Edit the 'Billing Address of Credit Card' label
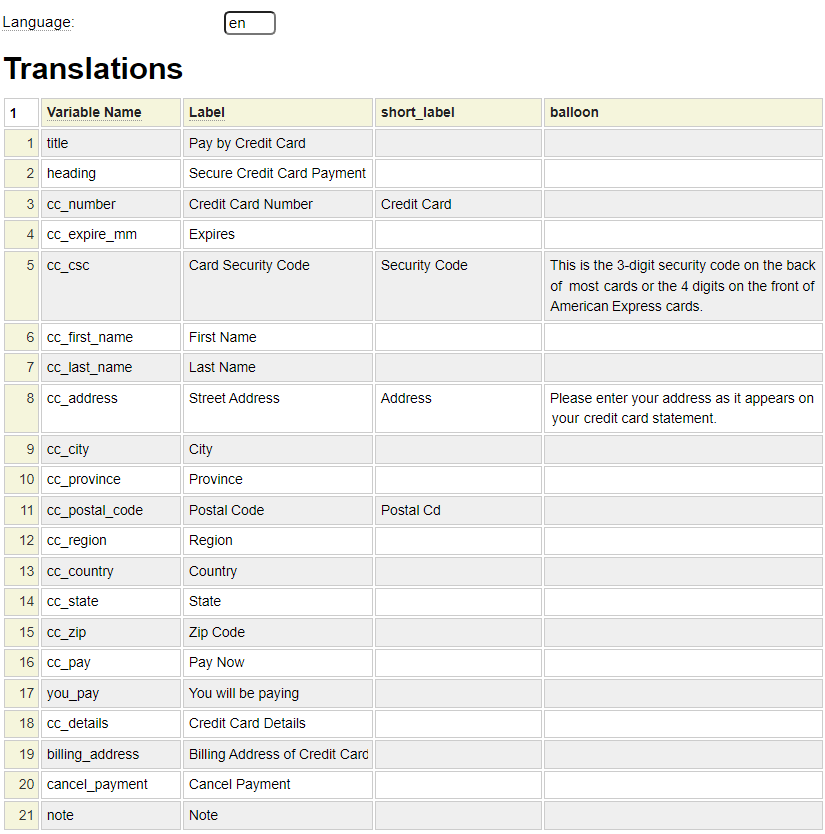Viewport: 825px width, 834px height. pos(277,754)
